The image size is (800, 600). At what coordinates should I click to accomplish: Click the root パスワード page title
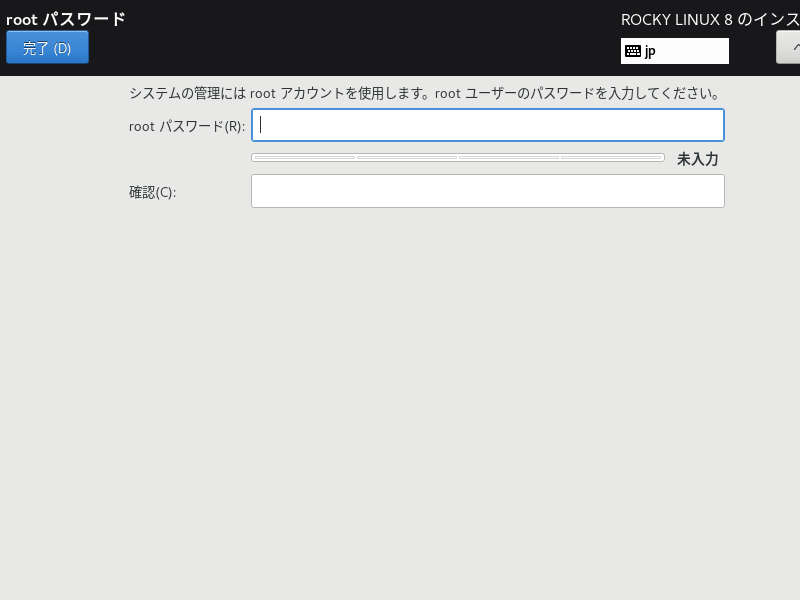point(65,19)
